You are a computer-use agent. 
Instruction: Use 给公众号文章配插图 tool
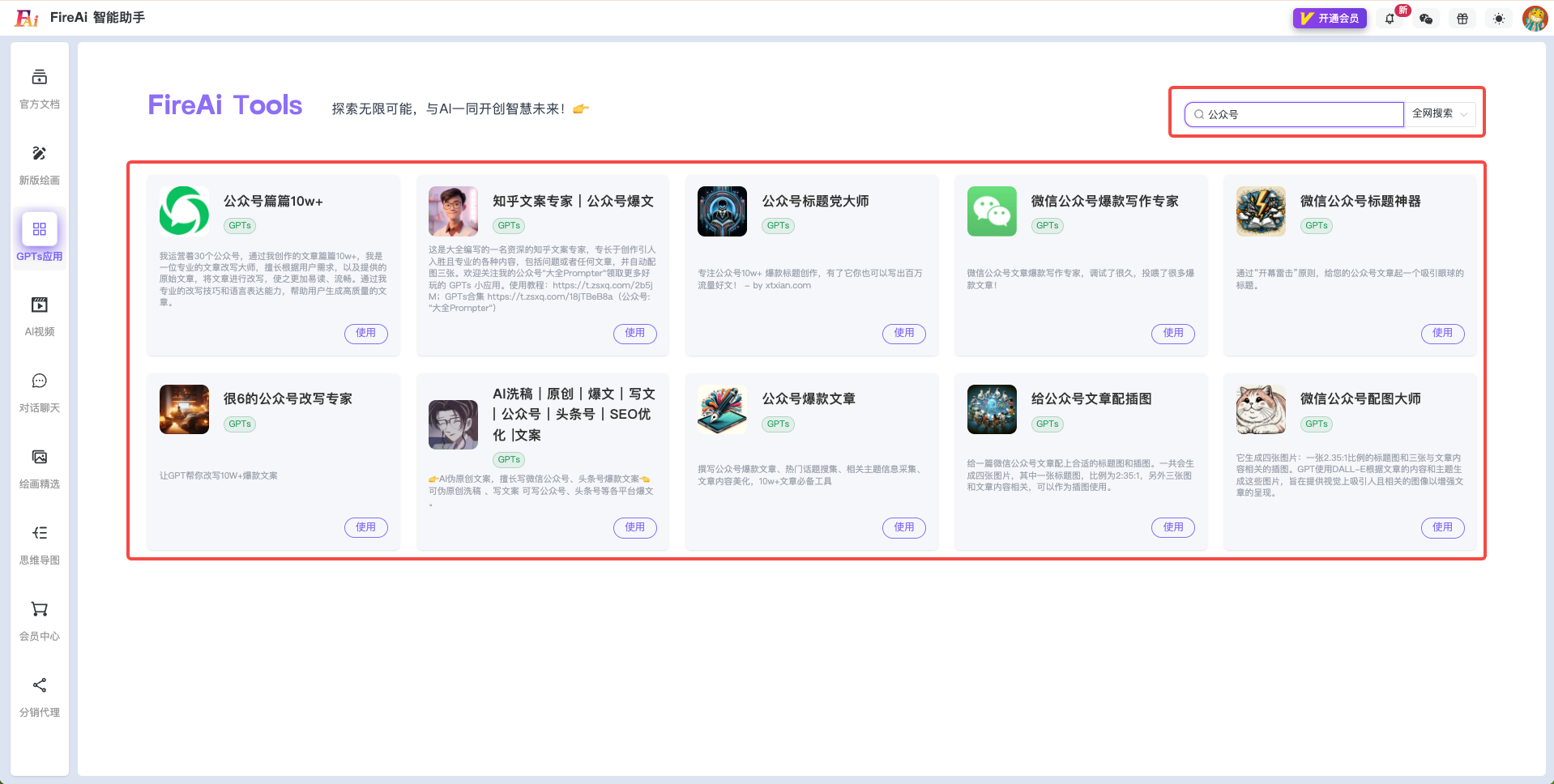pos(1173,527)
